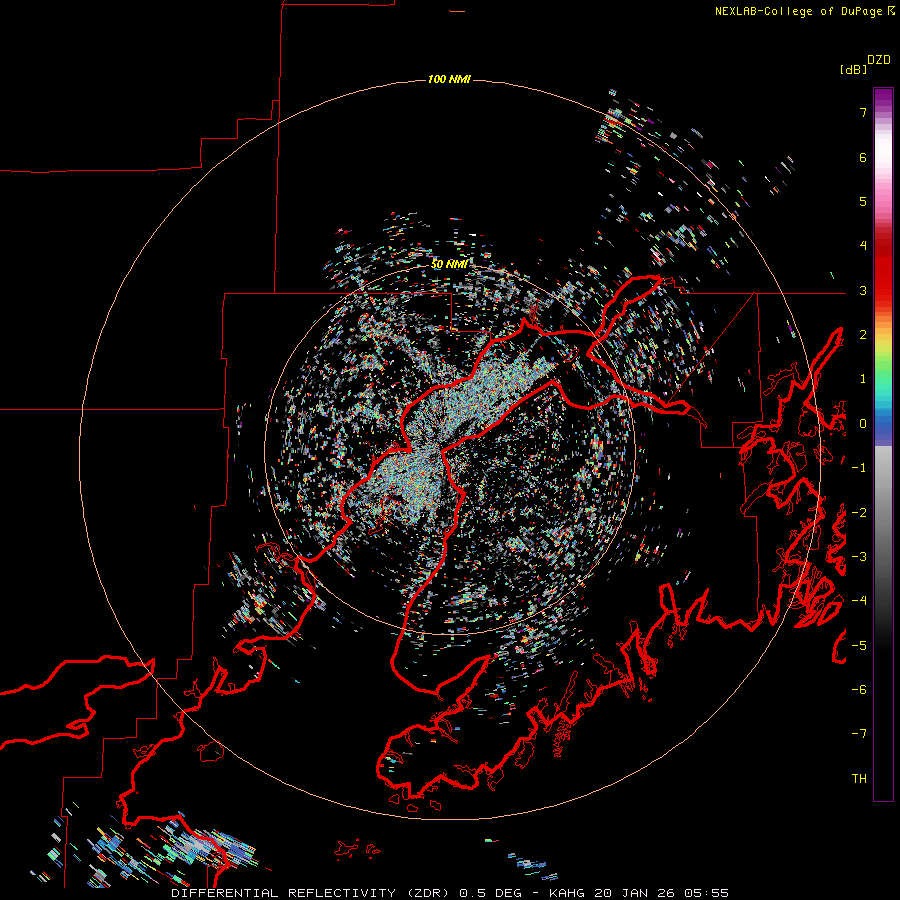
Task: Click the 3 value on color scale
Action: (x=863, y=290)
